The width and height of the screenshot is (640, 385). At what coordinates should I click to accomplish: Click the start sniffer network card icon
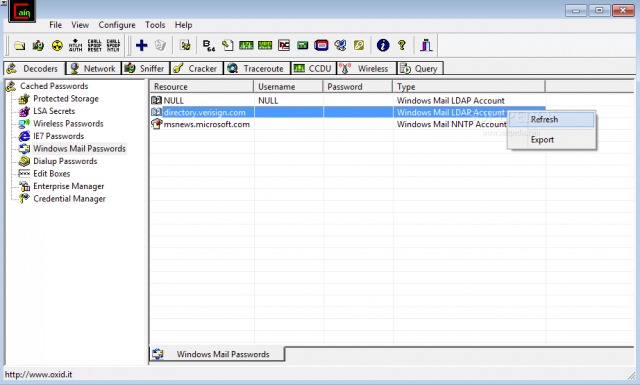(38, 45)
